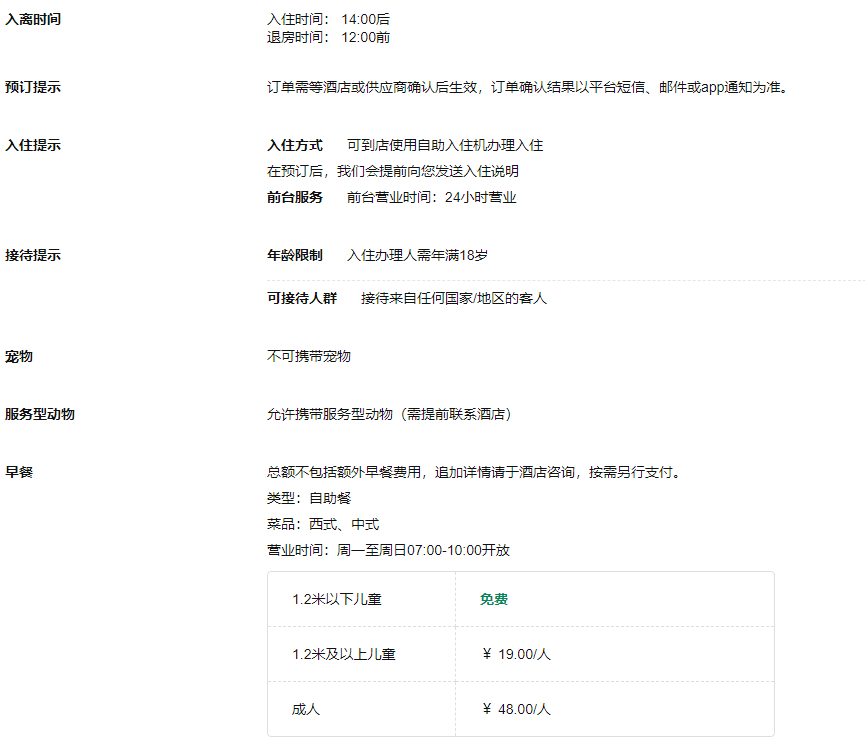The width and height of the screenshot is (865, 750).
Task: Click the 入离时间 section heading
Action: coord(33,19)
